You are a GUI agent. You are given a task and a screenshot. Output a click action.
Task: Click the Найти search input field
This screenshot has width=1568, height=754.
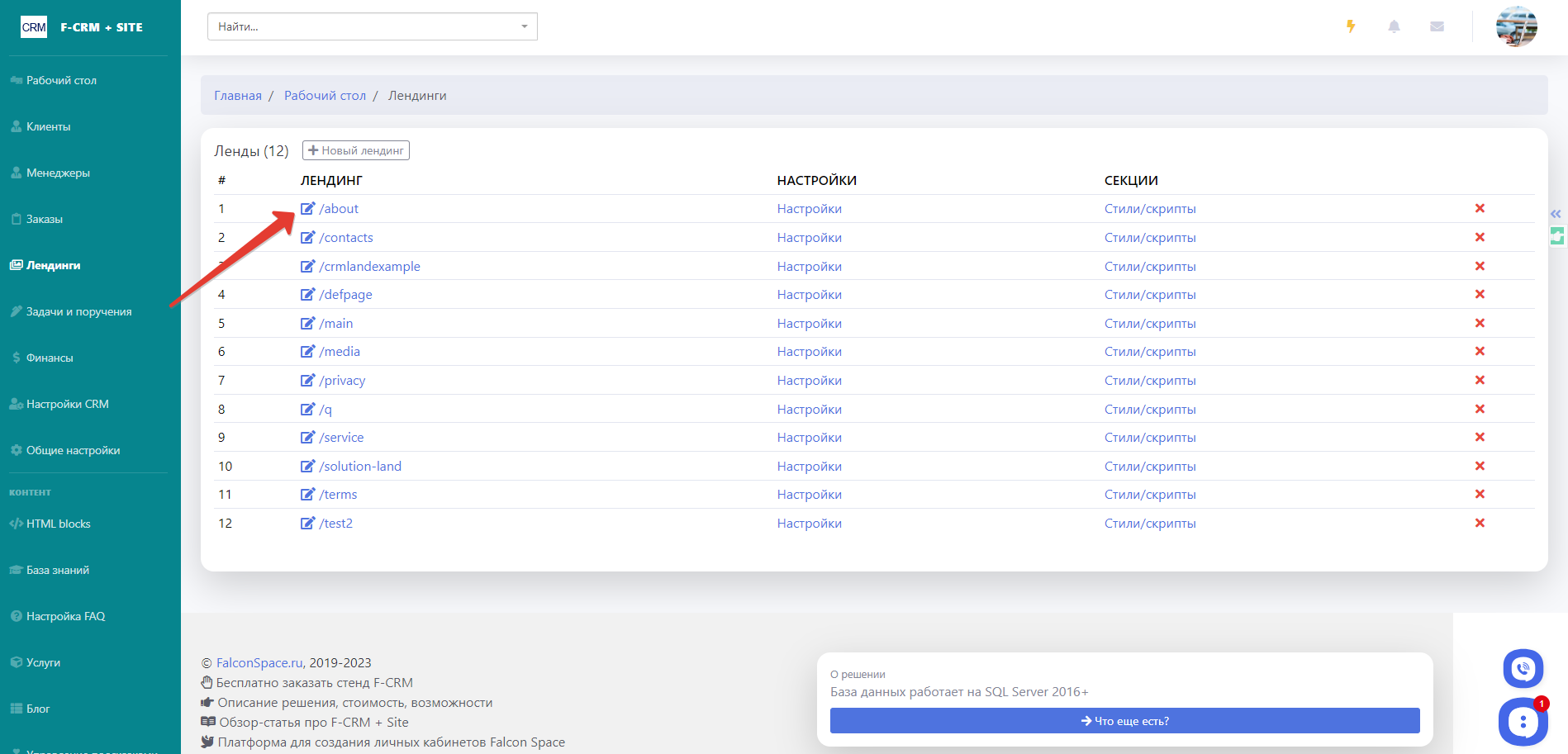click(363, 26)
